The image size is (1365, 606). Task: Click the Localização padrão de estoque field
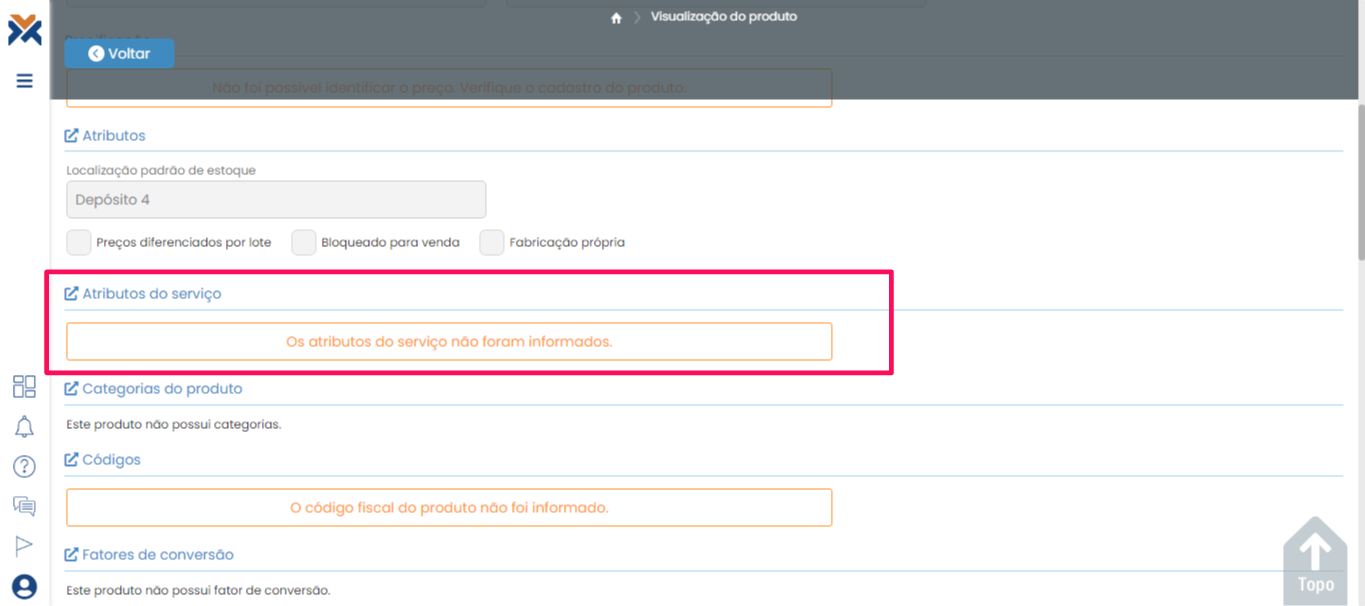click(x=276, y=200)
